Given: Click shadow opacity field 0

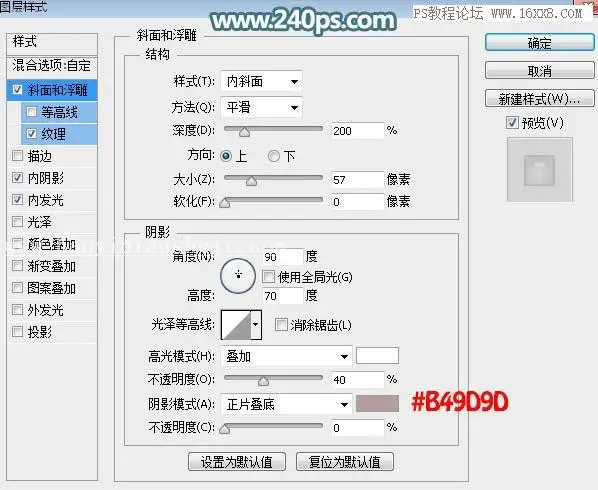Looking at the screenshot, I should click(357, 427).
